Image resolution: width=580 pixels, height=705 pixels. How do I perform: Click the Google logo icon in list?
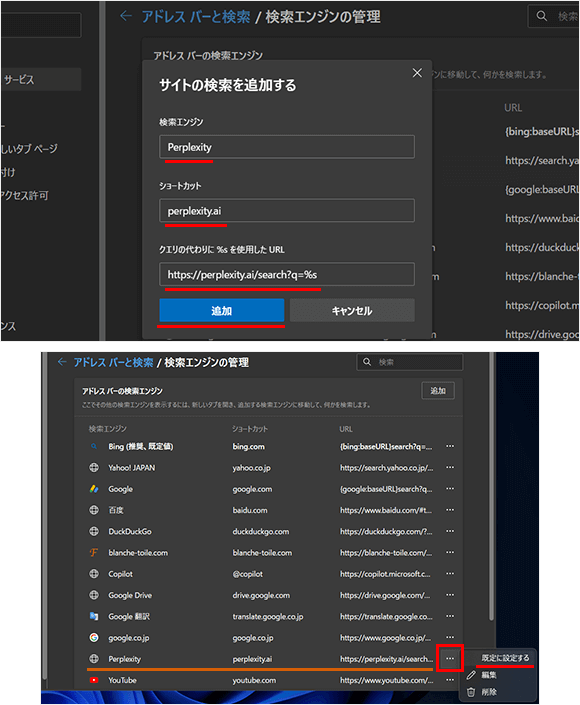(94, 489)
